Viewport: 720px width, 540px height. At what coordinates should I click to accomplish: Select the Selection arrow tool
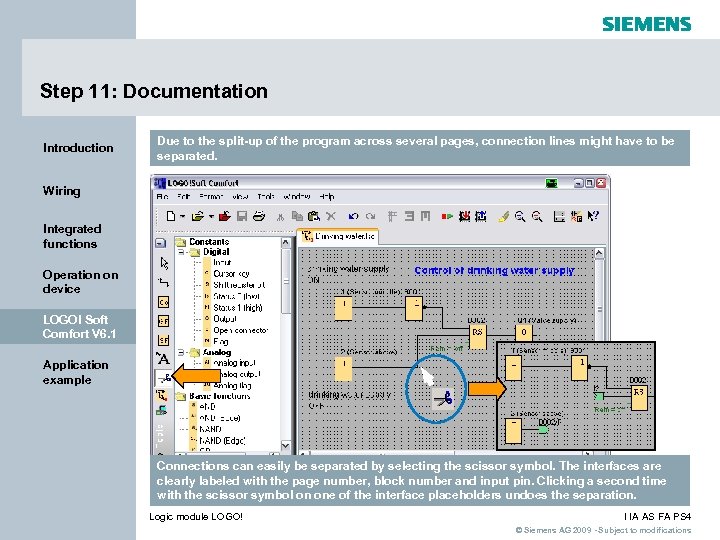[x=164, y=263]
